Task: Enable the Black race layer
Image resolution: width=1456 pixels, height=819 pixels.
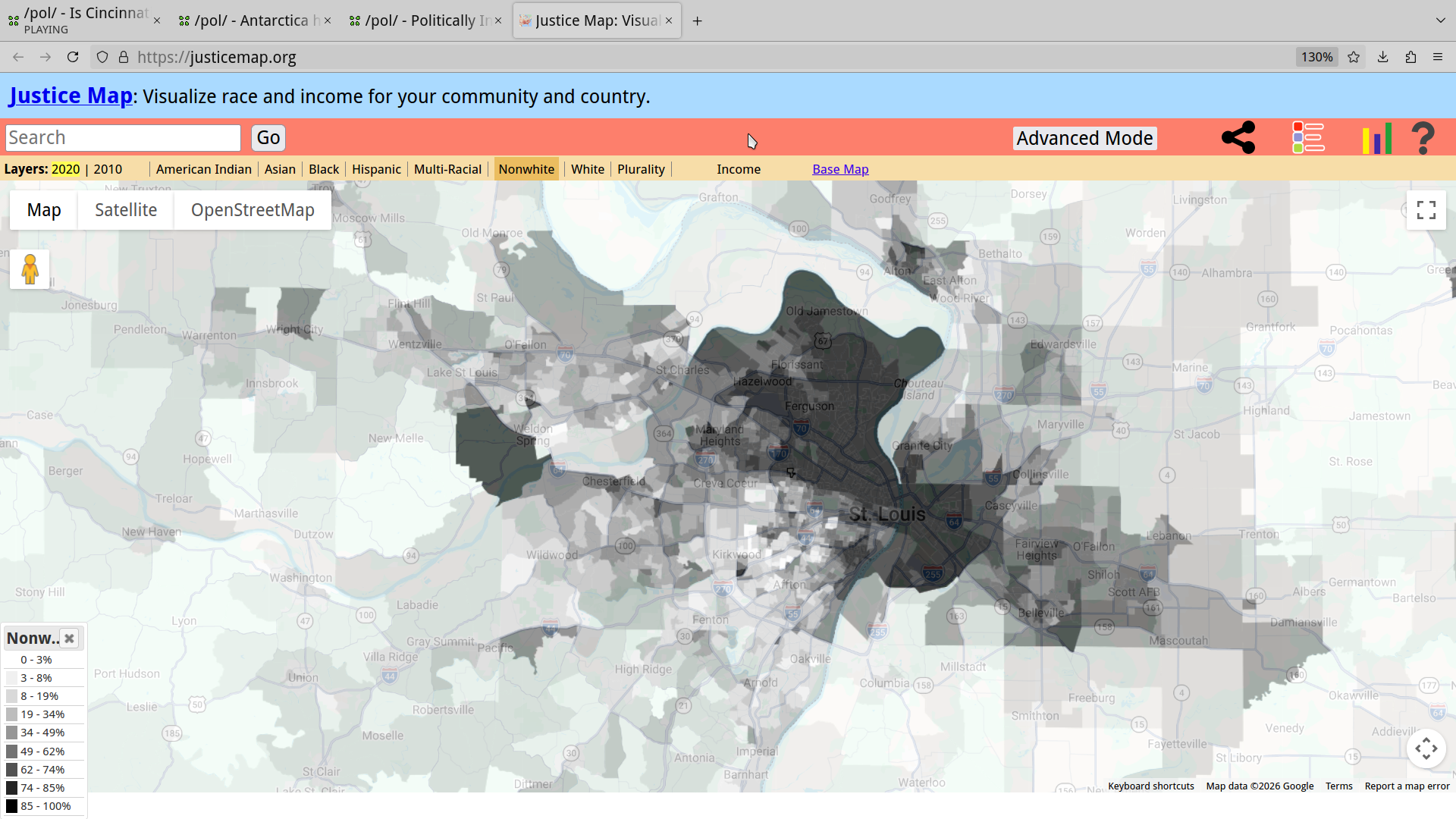Action: coord(324,169)
